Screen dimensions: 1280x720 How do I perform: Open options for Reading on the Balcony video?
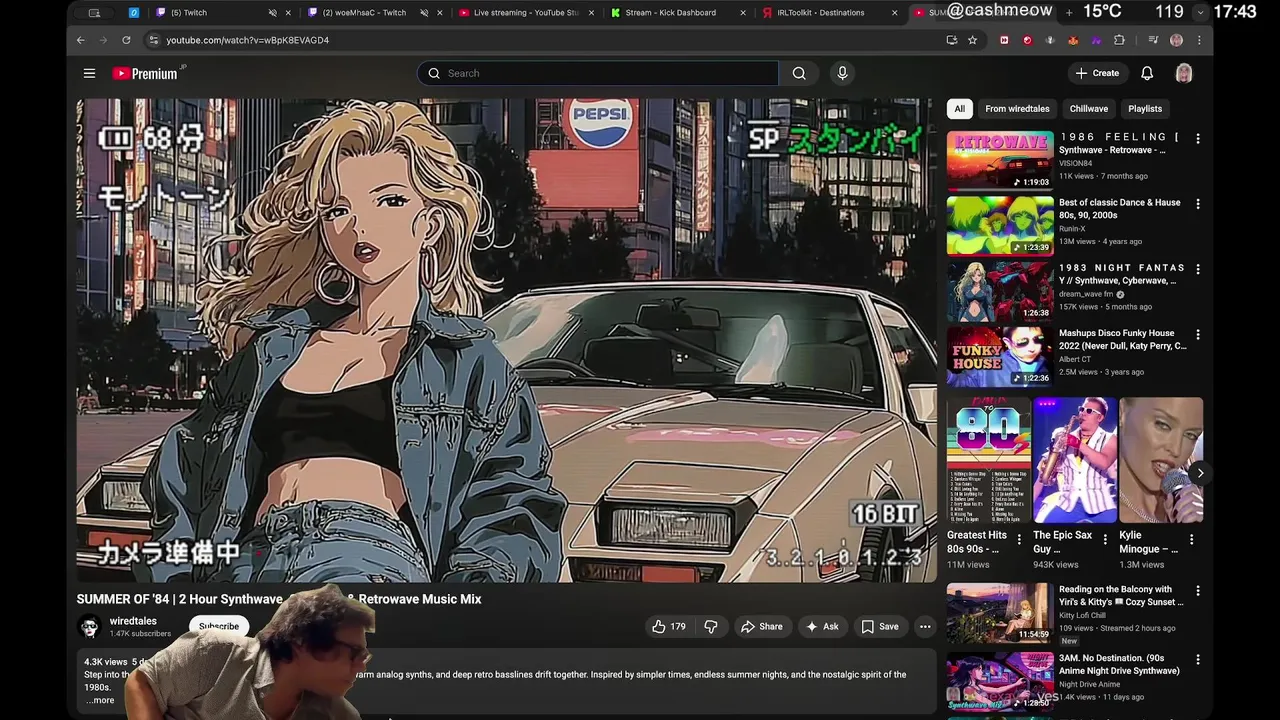[x=1198, y=591]
